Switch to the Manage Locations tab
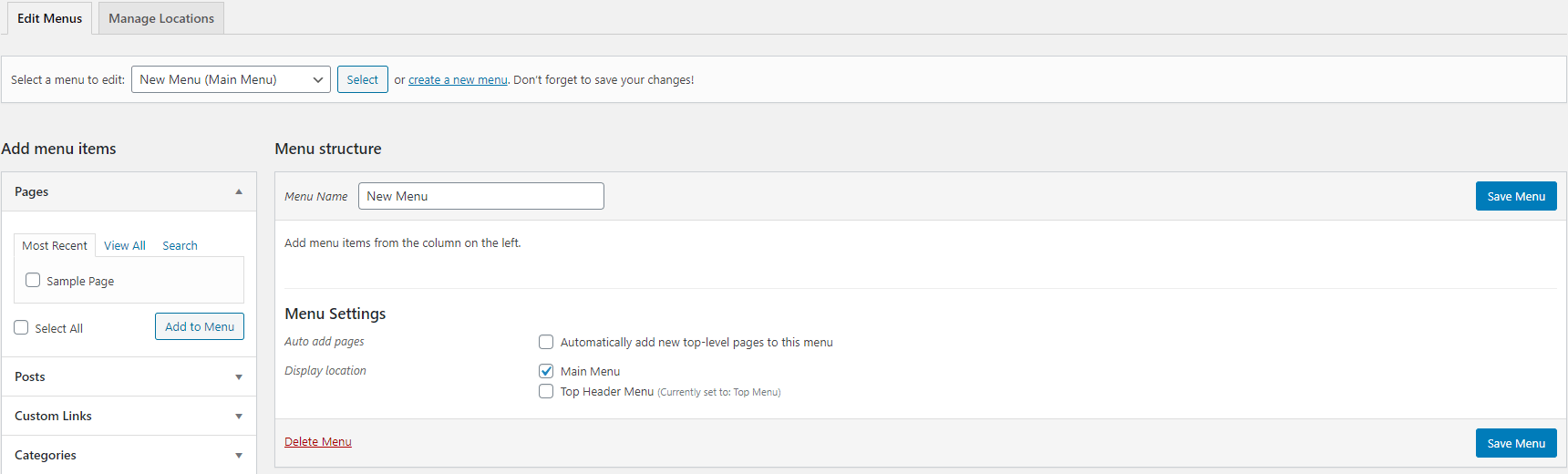This screenshot has height=474, width=1568. (161, 18)
